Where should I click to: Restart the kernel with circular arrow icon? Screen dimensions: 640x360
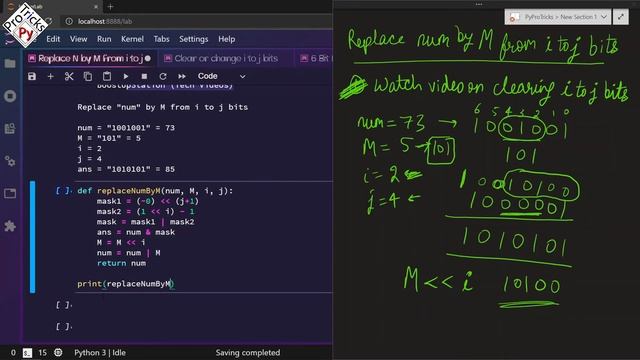[163, 76]
